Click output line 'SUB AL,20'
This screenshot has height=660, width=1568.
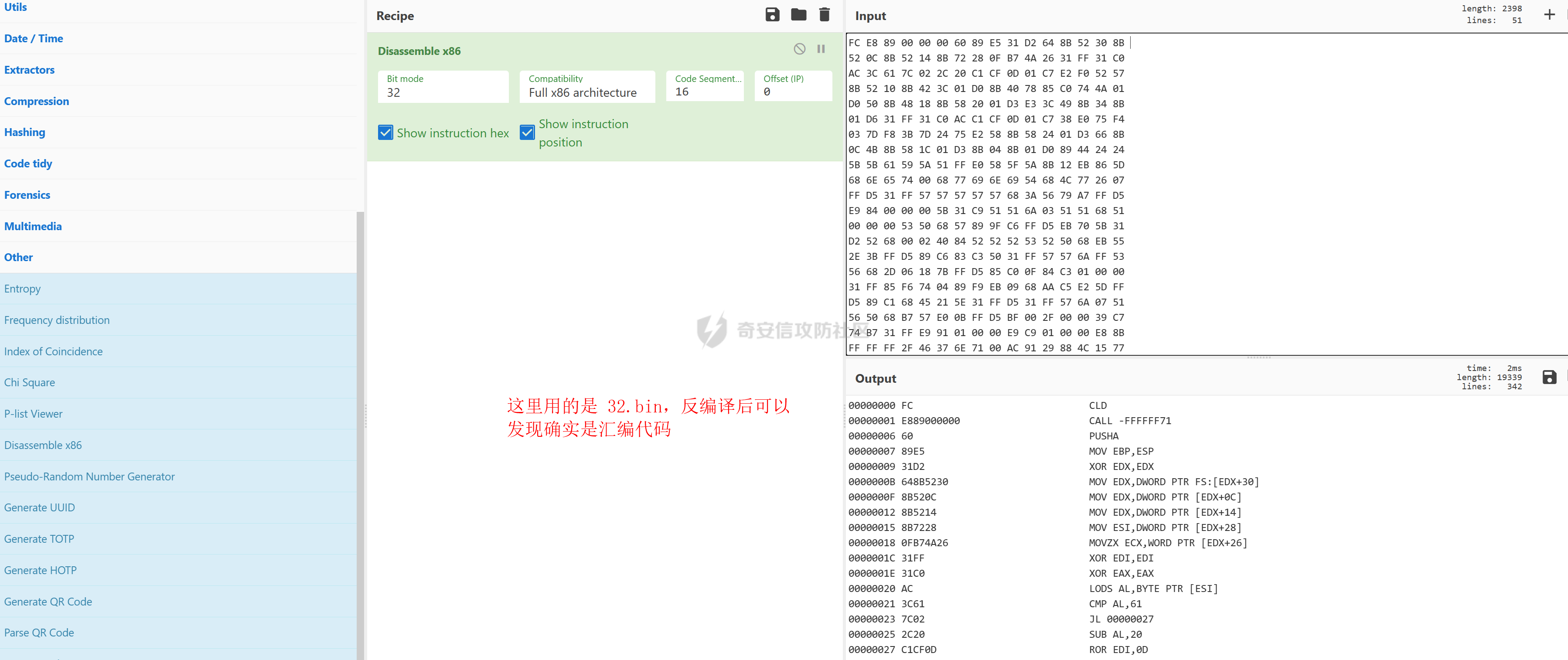point(1115,634)
